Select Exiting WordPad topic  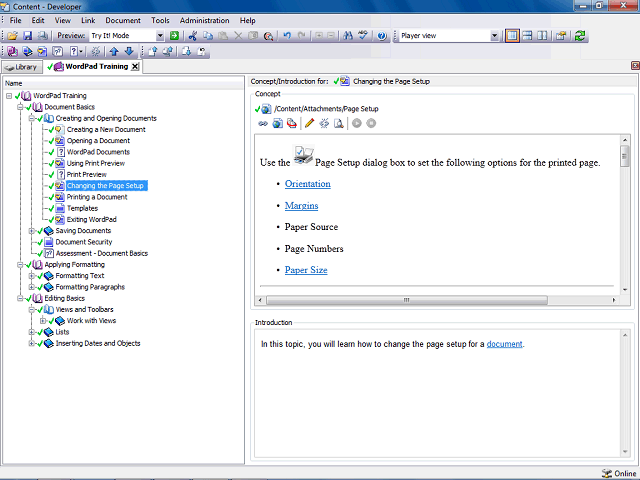pos(91,220)
